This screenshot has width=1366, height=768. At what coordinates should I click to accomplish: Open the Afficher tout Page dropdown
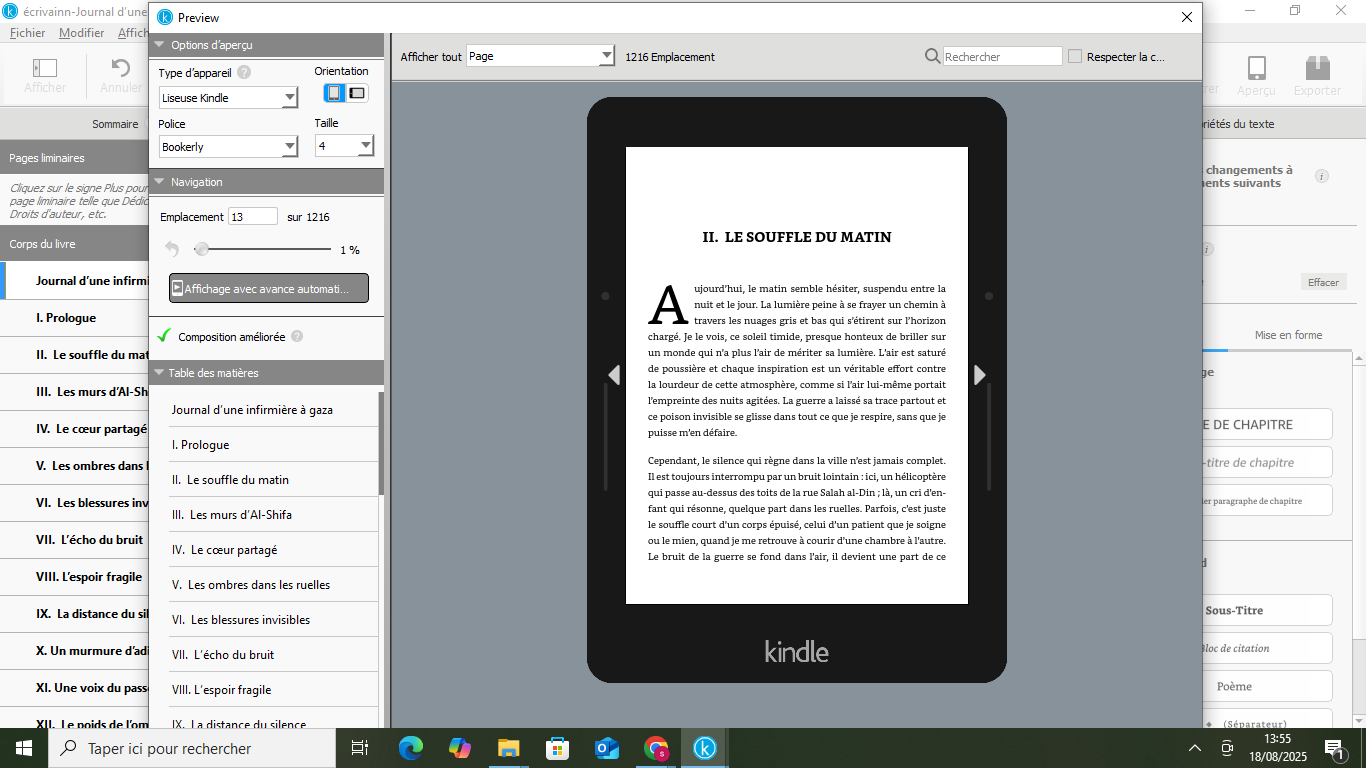point(540,57)
